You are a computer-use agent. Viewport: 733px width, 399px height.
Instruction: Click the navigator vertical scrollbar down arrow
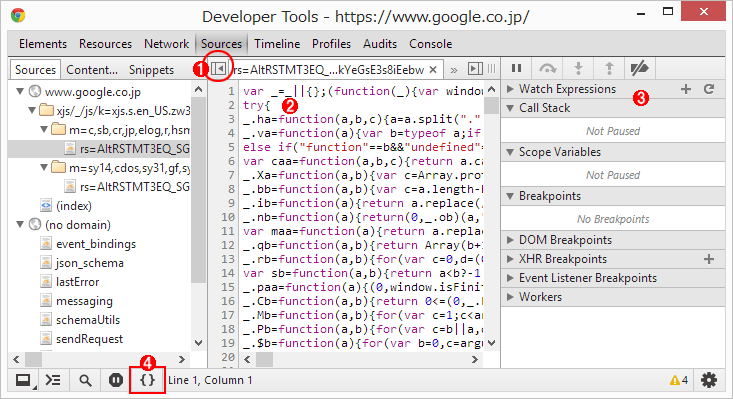tap(199, 343)
